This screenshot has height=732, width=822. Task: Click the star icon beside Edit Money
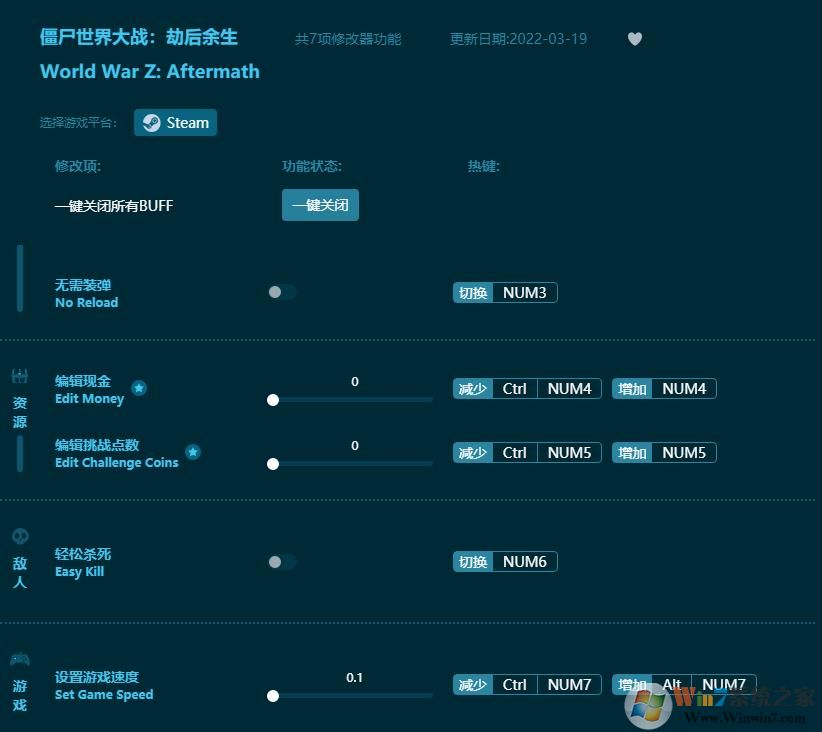[x=139, y=389]
